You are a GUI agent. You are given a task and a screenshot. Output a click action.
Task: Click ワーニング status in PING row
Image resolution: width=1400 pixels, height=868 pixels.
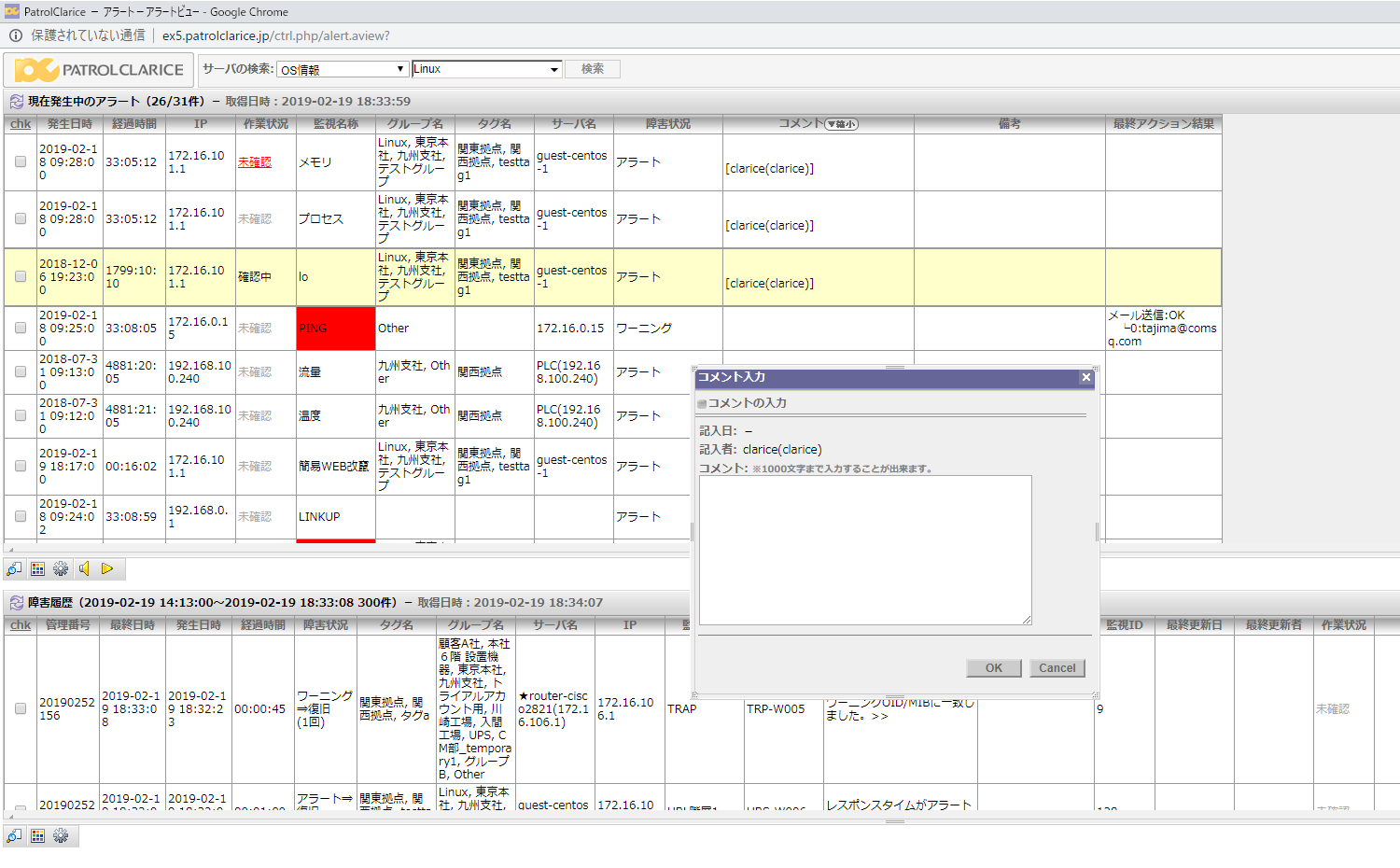pos(644,329)
